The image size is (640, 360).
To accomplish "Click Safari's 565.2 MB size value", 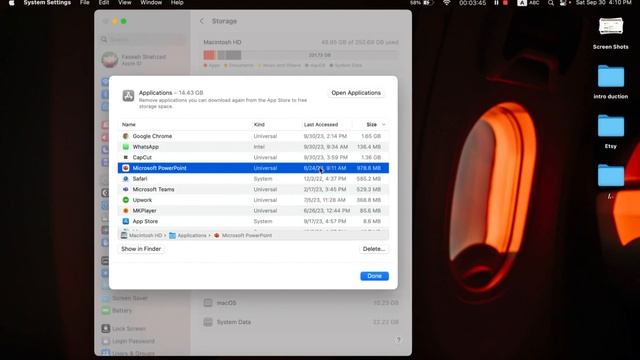I will (x=369, y=179).
